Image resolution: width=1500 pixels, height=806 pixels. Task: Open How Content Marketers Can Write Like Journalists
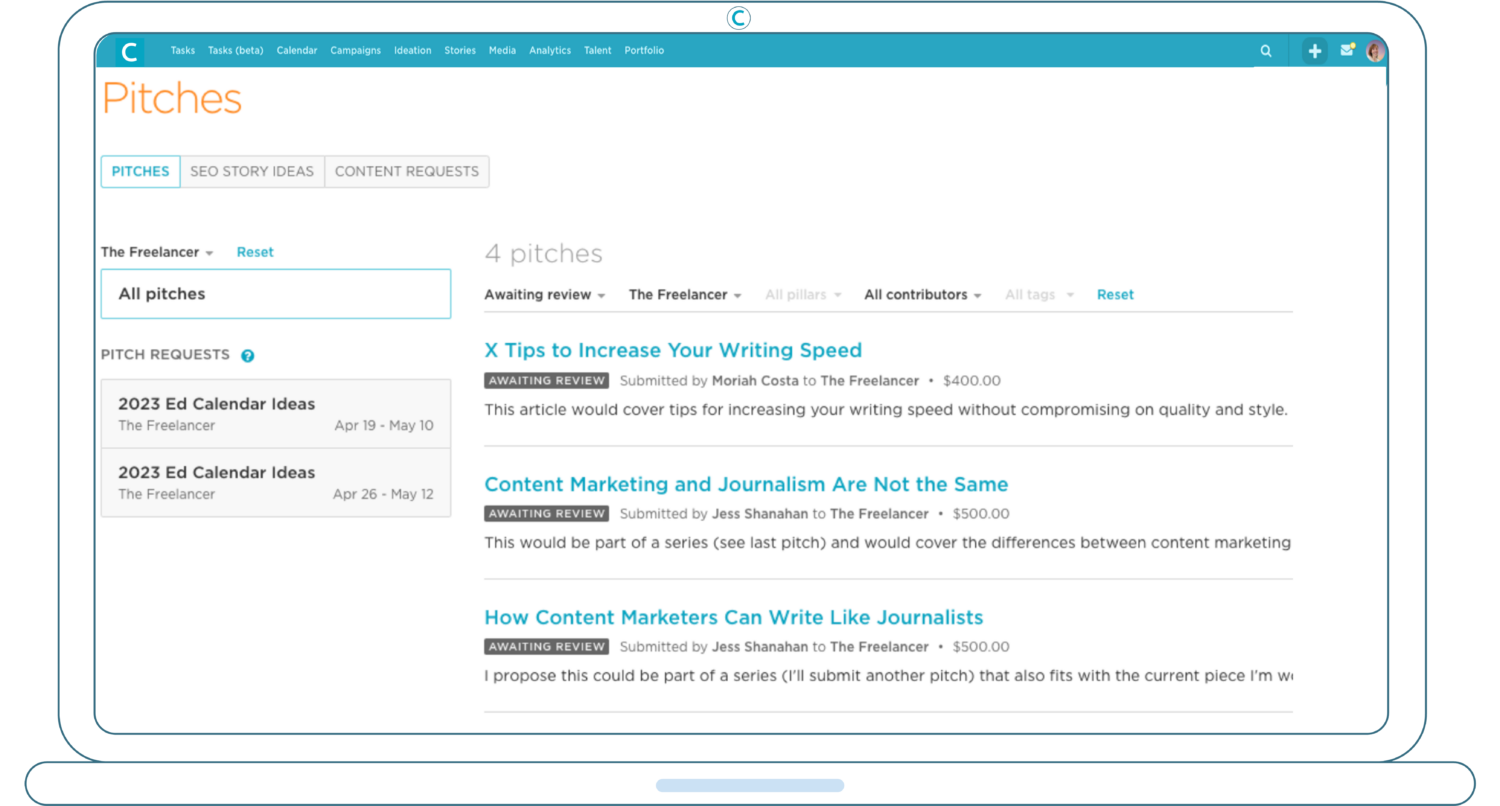click(733, 617)
